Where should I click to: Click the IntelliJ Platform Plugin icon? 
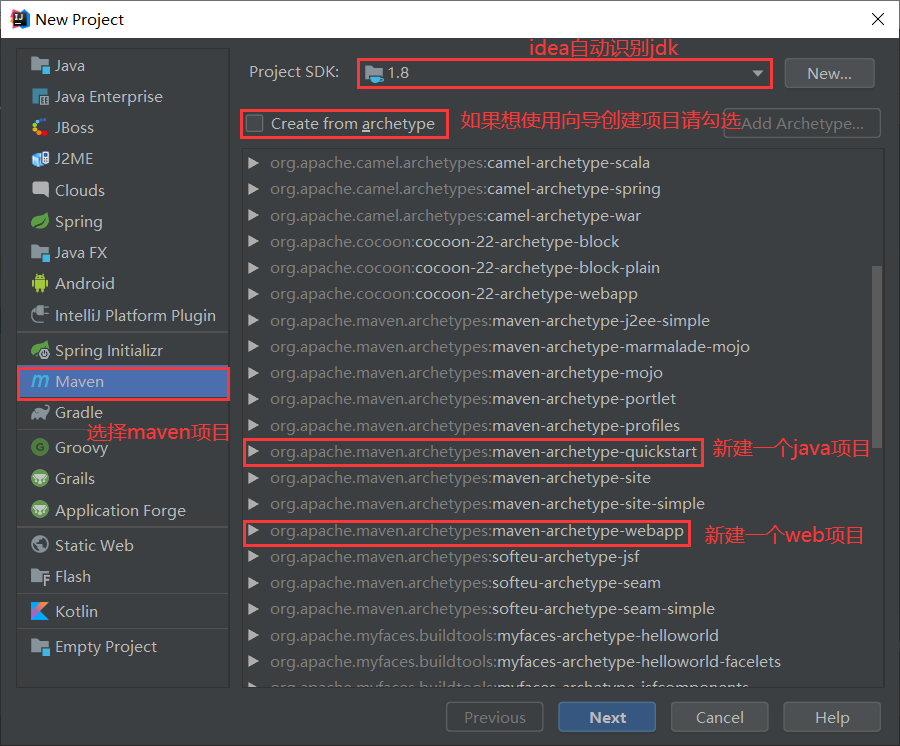[40, 314]
